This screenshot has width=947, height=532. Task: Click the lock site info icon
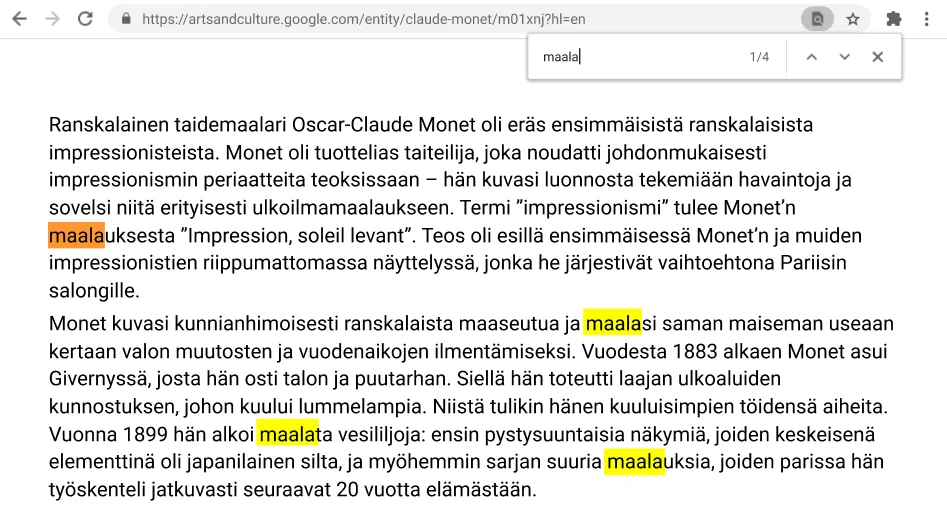(x=126, y=19)
